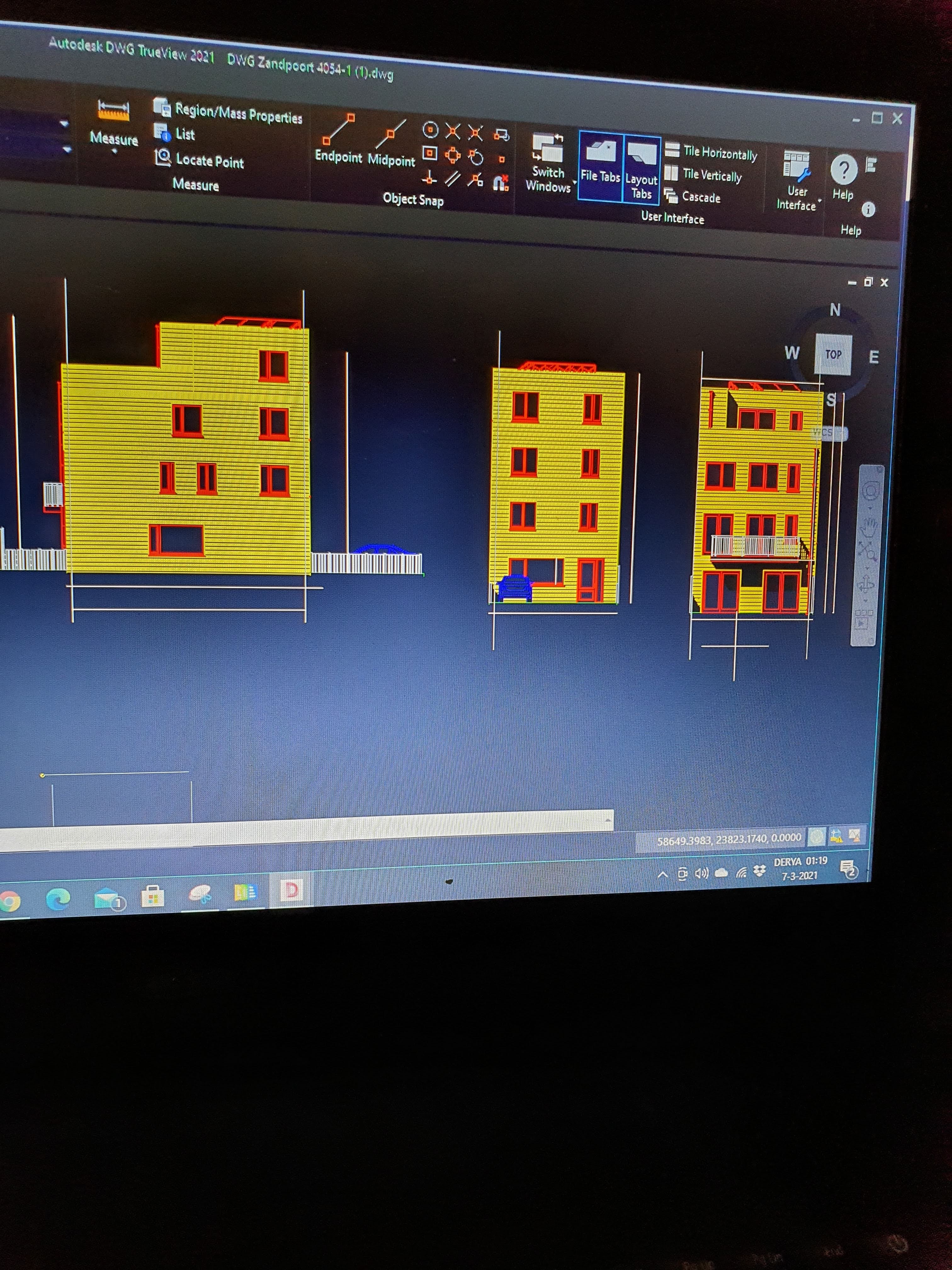952x1270 pixels.
Task: Toggle the Layout Tabs button
Action: [x=642, y=169]
